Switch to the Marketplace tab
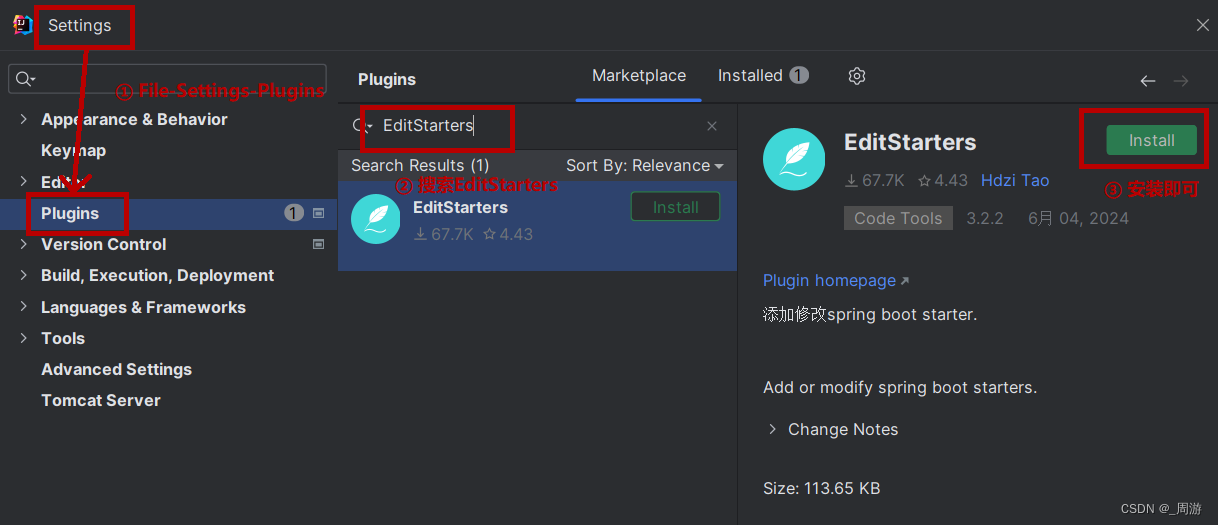The height and width of the screenshot is (525, 1218). (639, 76)
